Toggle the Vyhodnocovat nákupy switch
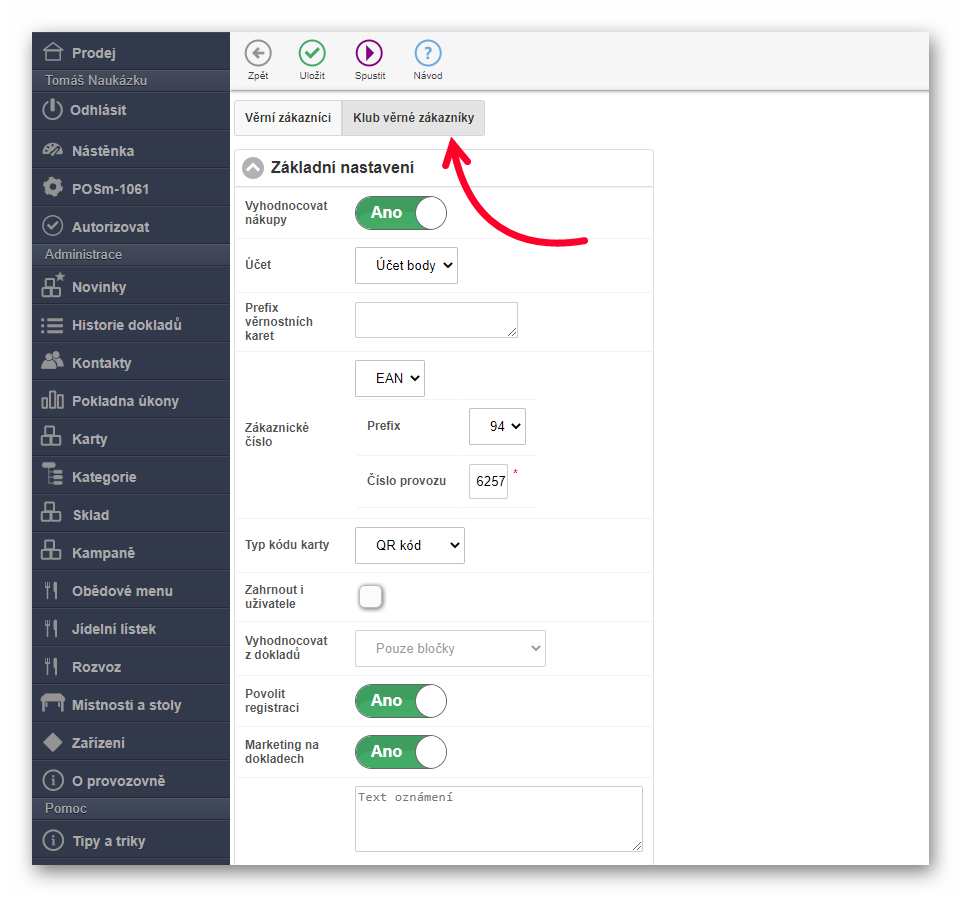961x897 pixels. pos(400,213)
